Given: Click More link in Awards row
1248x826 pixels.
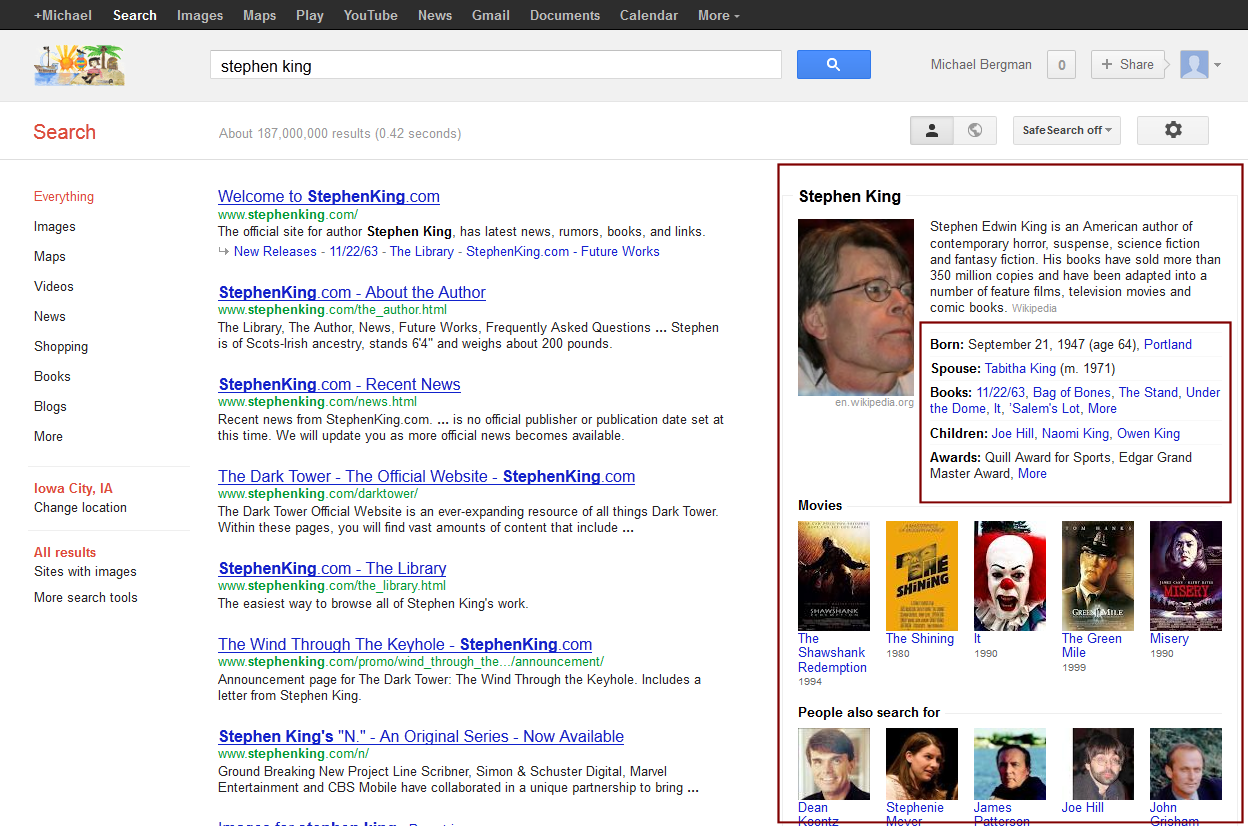Looking at the screenshot, I should point(1032,474).
